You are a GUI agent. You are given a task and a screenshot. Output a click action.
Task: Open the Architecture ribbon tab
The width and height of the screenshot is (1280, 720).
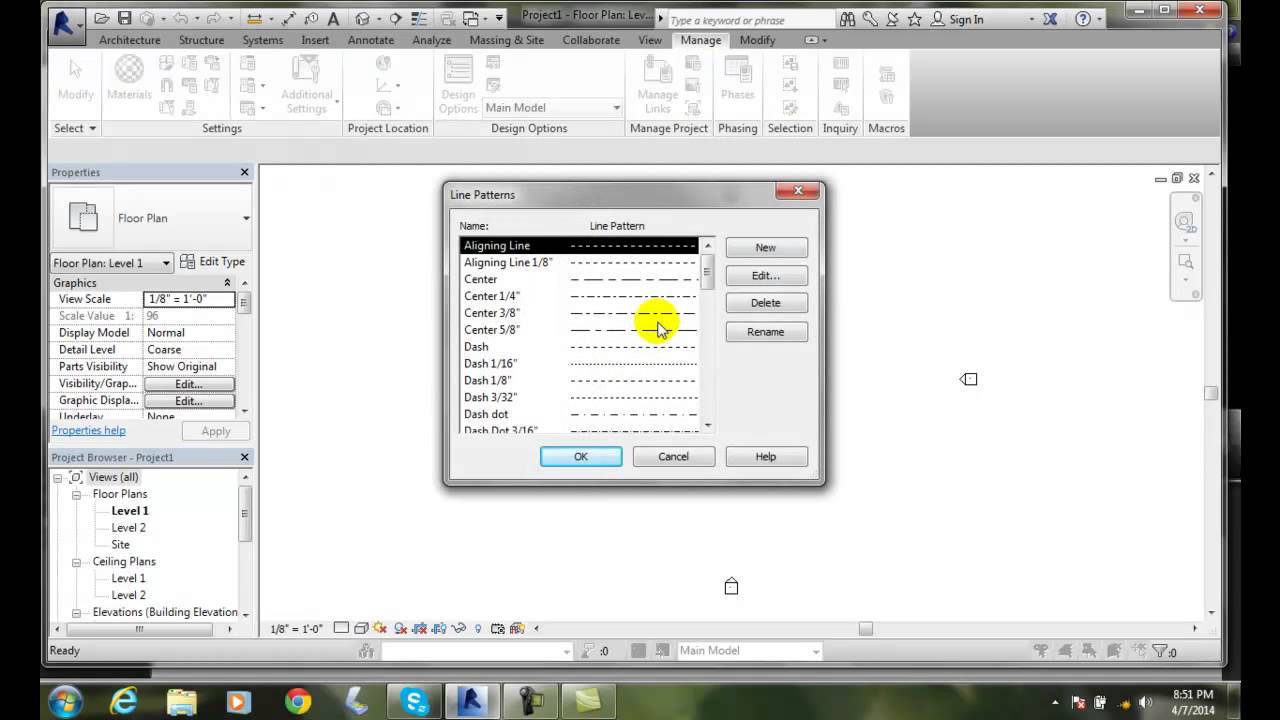point(130,40)
